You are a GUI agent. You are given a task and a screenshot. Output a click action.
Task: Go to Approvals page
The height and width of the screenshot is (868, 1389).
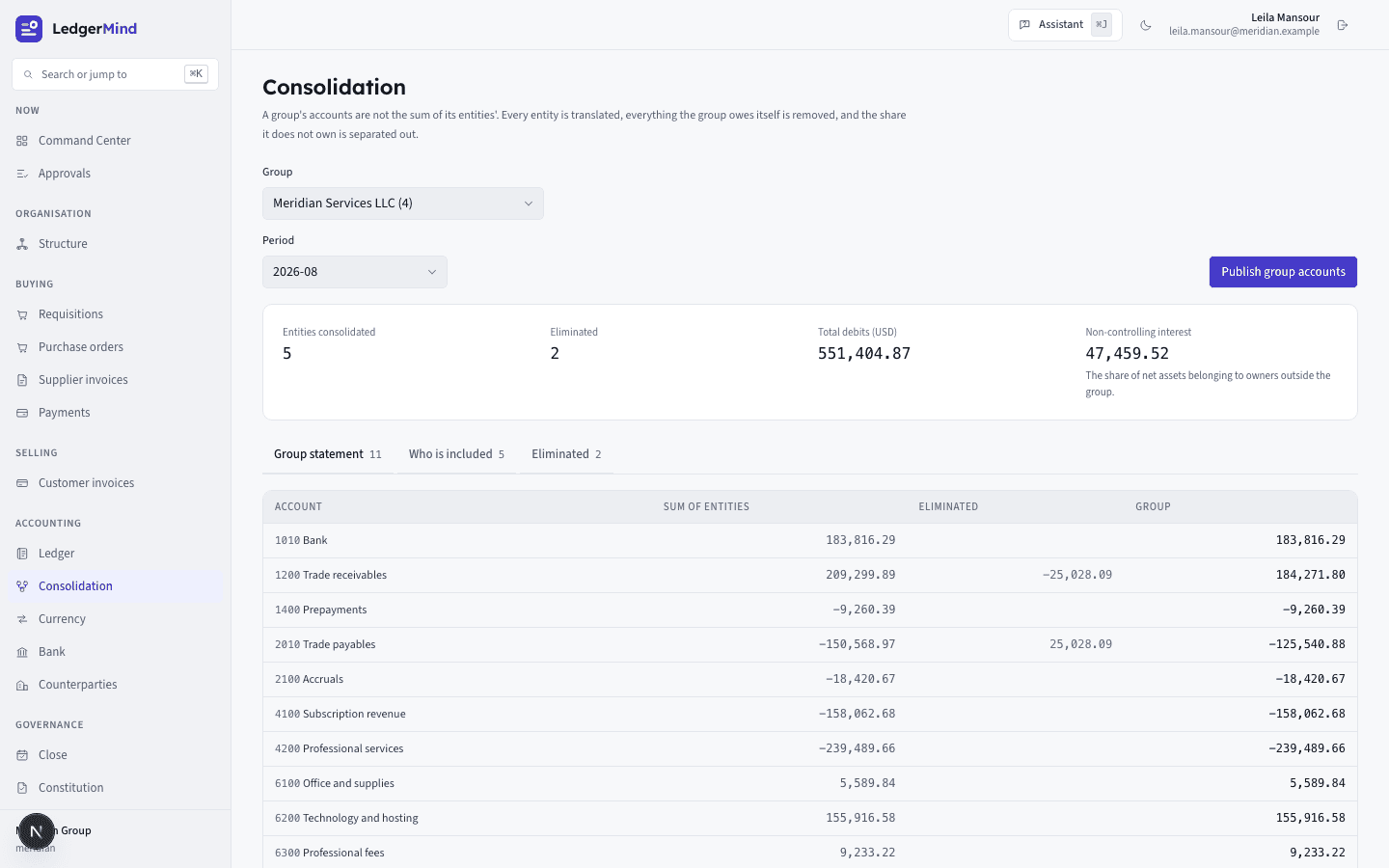click(115, 174)
